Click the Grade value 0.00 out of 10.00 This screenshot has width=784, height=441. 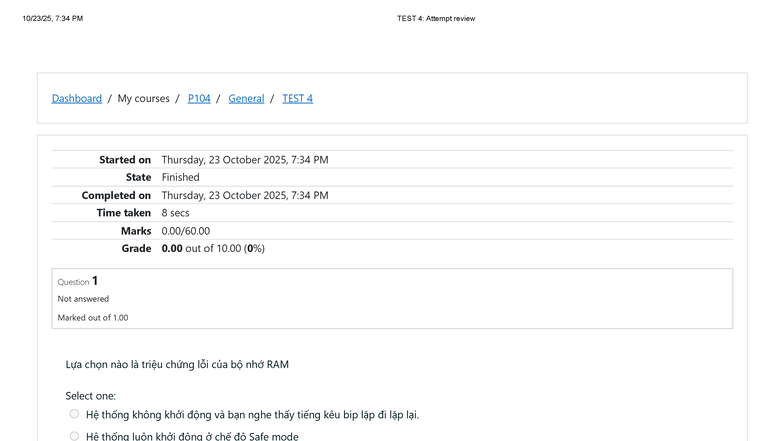[x=213, y=248]
